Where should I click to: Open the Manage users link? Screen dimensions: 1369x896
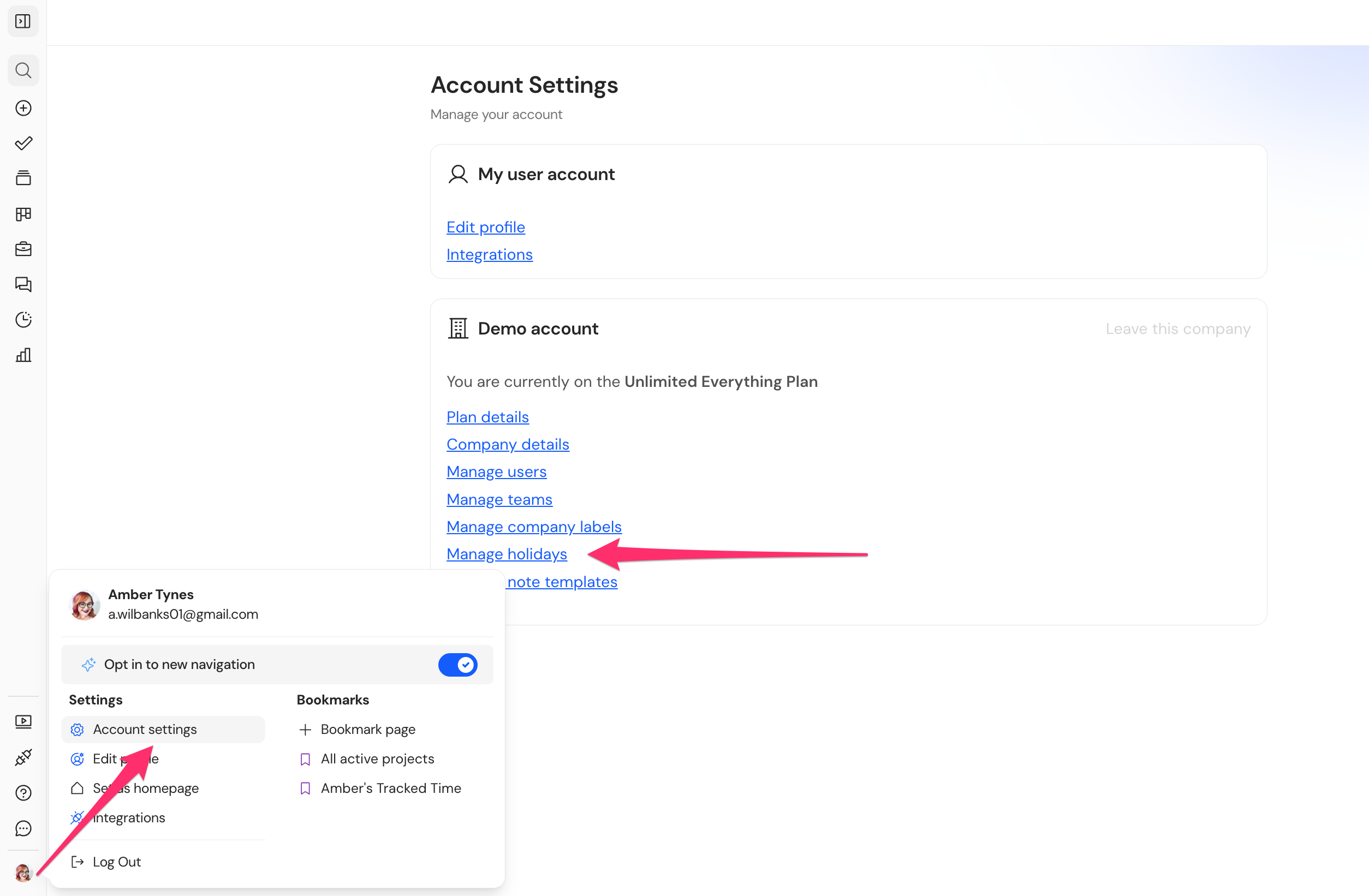496,471
